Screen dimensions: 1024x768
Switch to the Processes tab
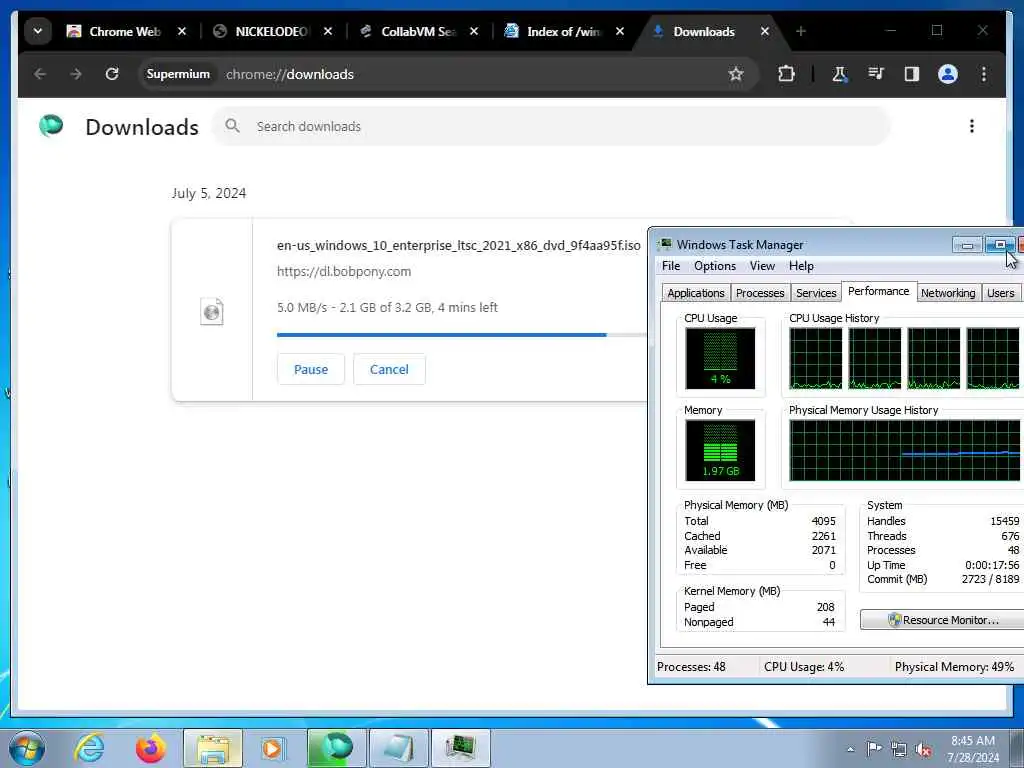click(760, 293)
